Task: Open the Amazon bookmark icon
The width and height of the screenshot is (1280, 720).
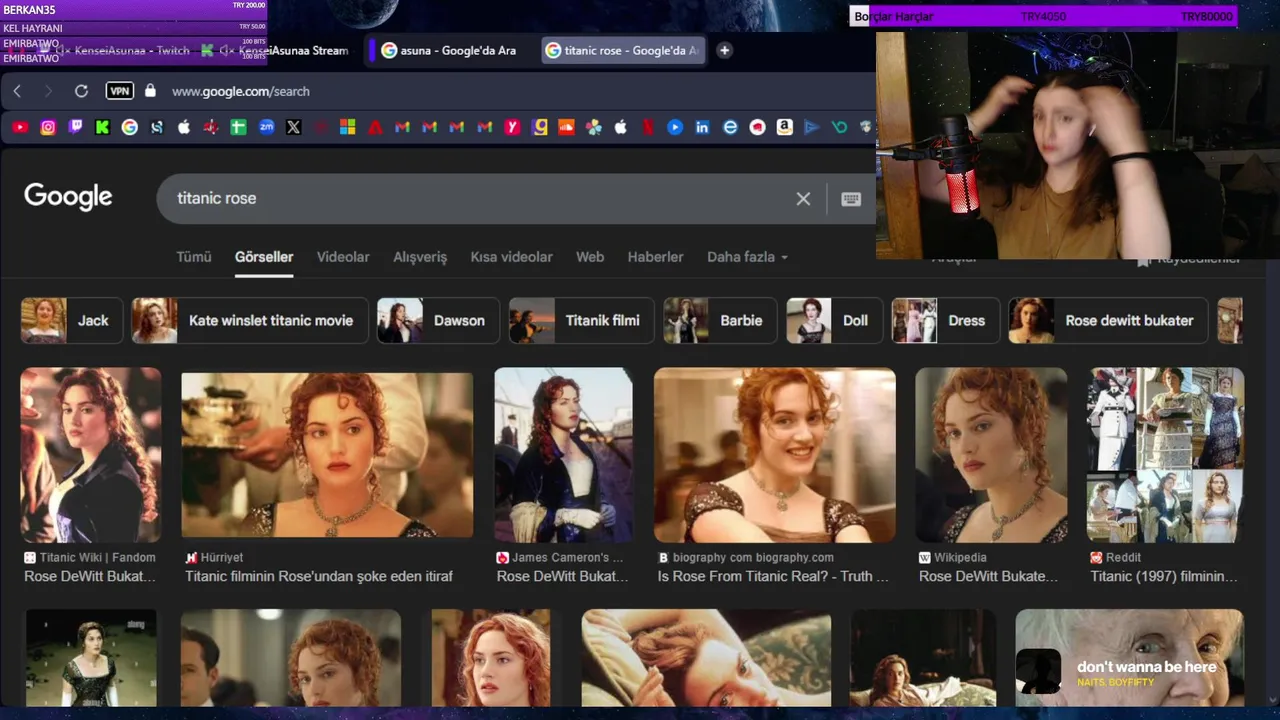Action: click(784, 127)
